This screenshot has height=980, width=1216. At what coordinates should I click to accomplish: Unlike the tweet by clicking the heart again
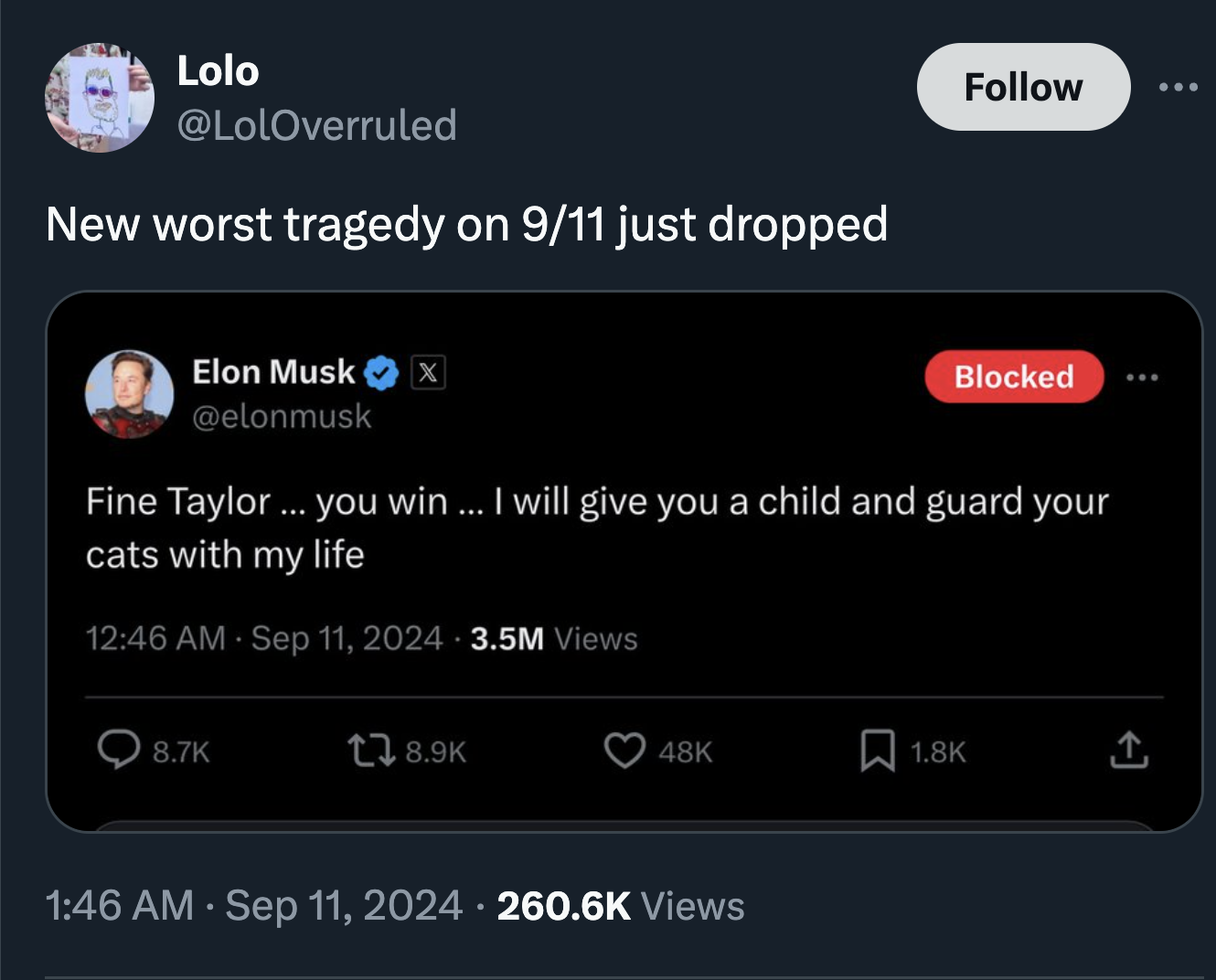626,751
